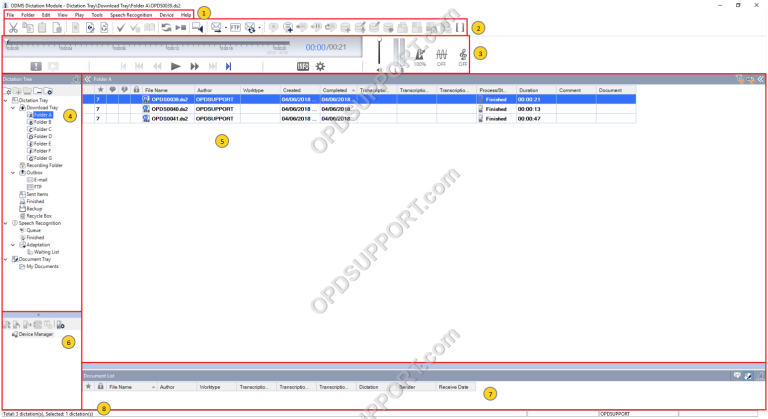Click the filter icon in Folder A header
The height and width of the screenshot is (419, 768).
pos(739,79)
